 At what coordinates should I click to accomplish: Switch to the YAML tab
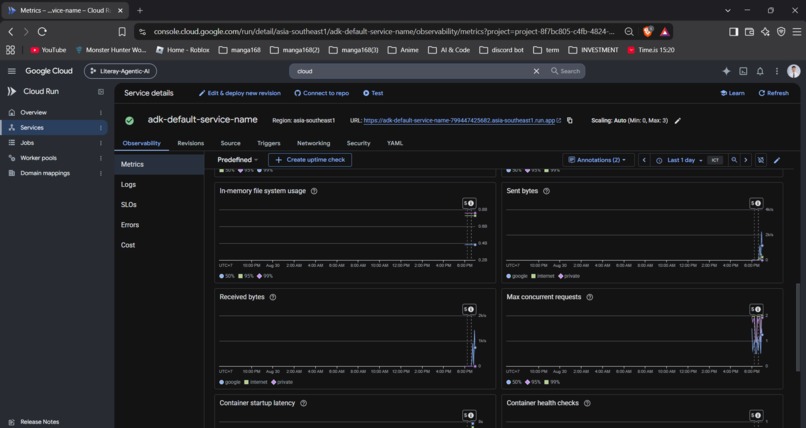click(x=395, y=143)
